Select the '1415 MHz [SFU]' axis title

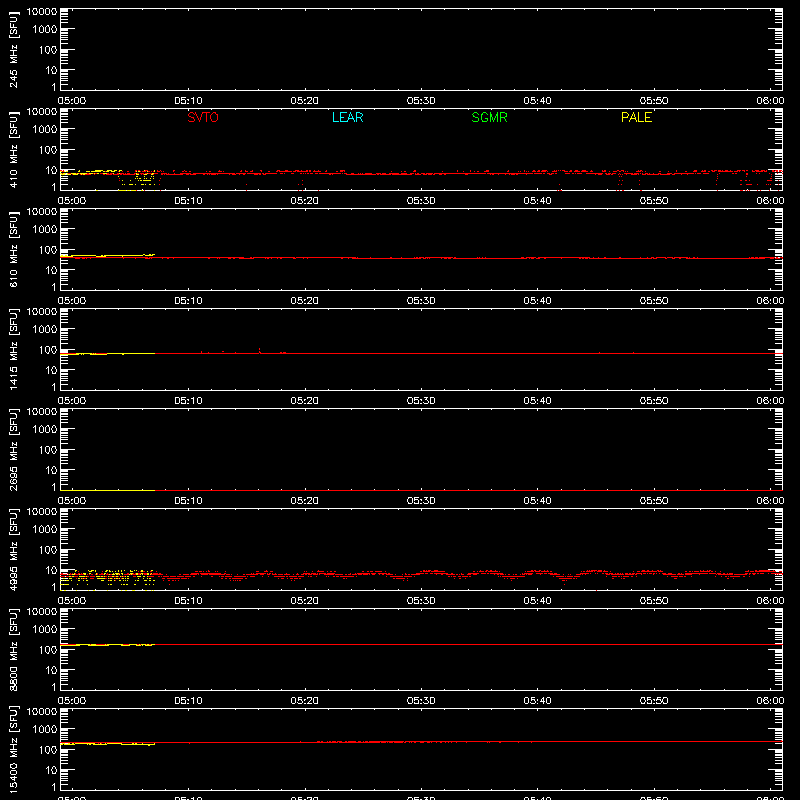14,349
